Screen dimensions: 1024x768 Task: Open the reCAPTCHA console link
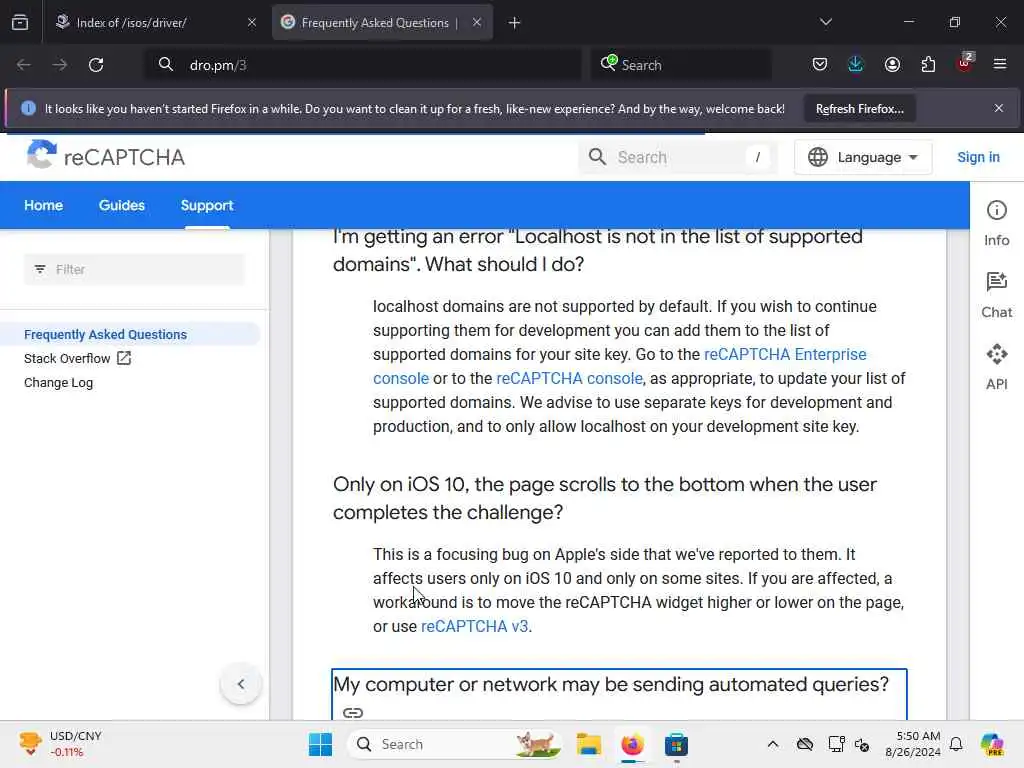569,379
